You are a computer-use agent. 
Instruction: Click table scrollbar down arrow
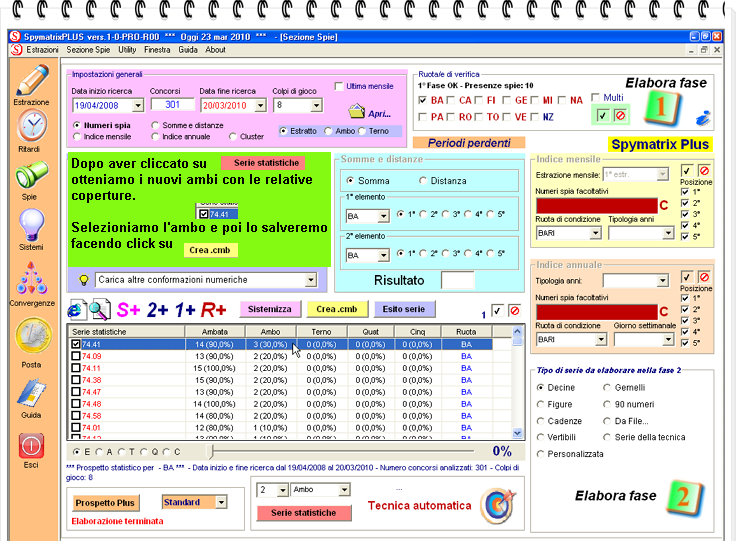517,433
